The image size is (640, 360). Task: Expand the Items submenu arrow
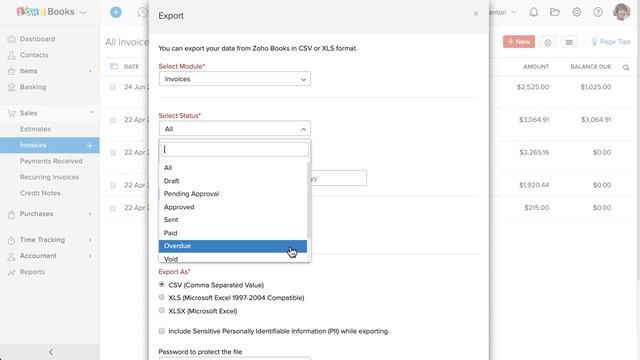[x=90, y=71]
